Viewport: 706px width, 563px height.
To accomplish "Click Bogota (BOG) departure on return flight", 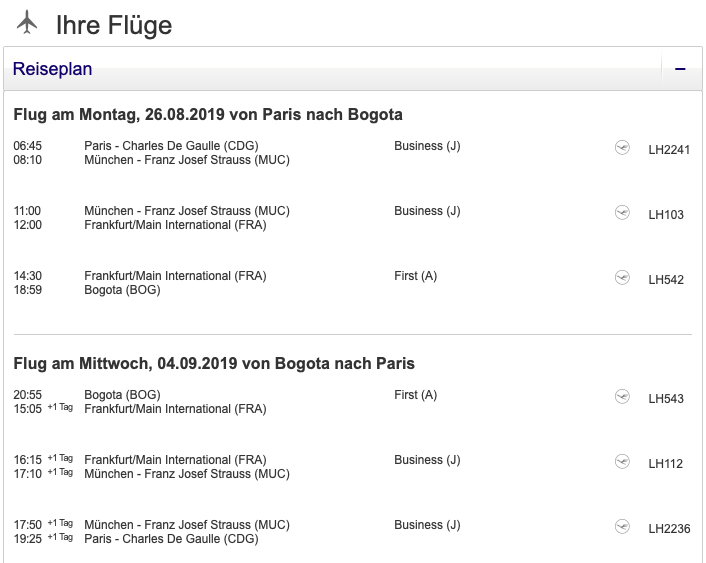I will coord(122,395).
